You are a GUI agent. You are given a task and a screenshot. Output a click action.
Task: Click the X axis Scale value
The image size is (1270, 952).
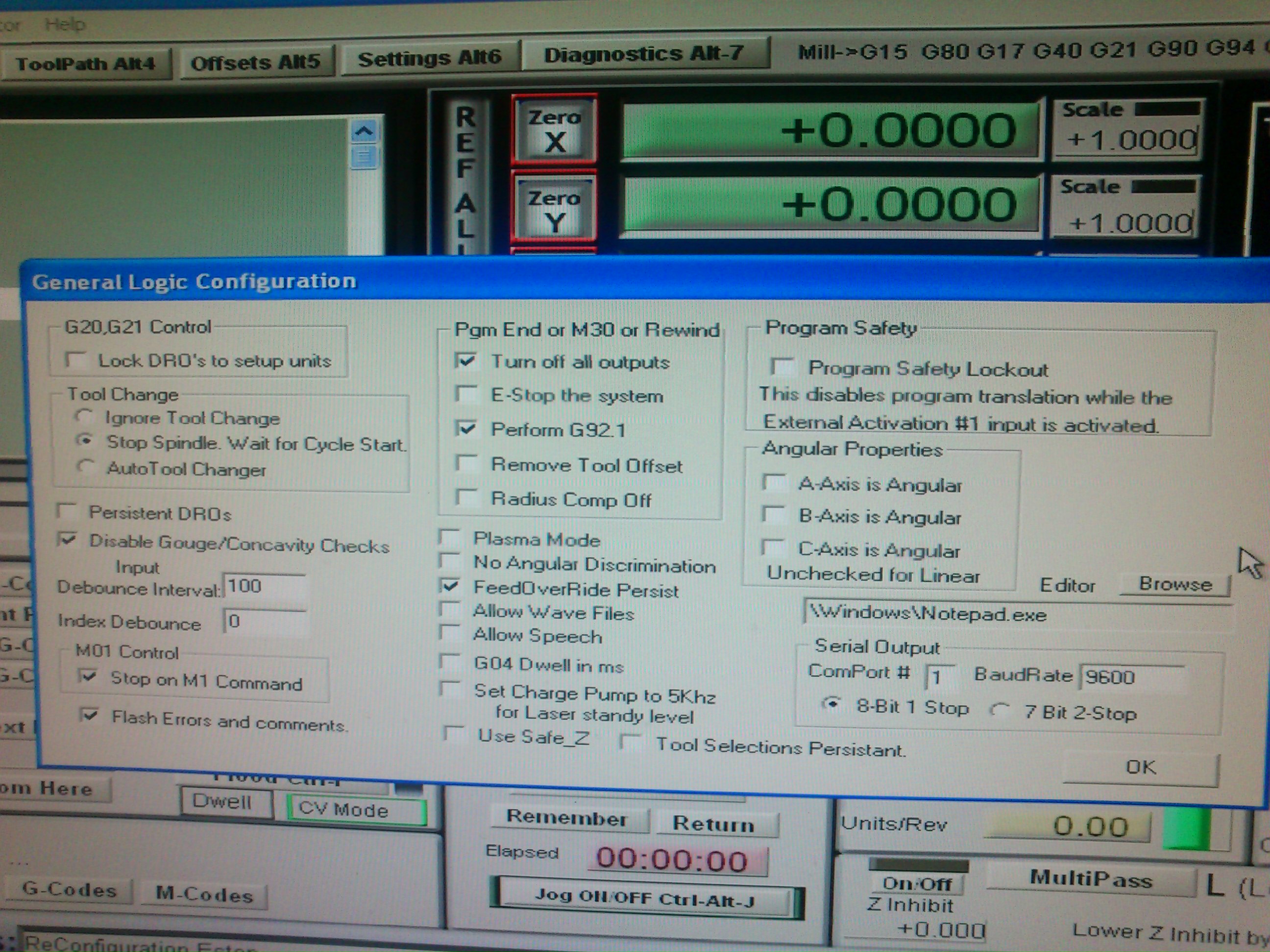coord(1127,140)
